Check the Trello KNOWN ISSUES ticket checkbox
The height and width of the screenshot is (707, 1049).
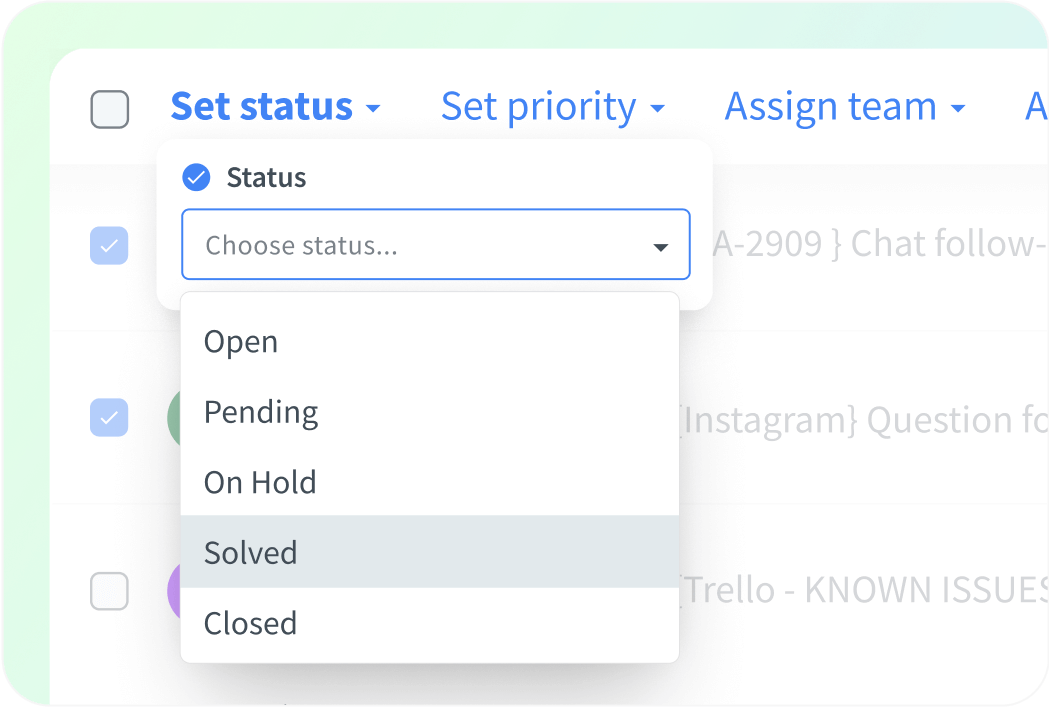(110, 591)
